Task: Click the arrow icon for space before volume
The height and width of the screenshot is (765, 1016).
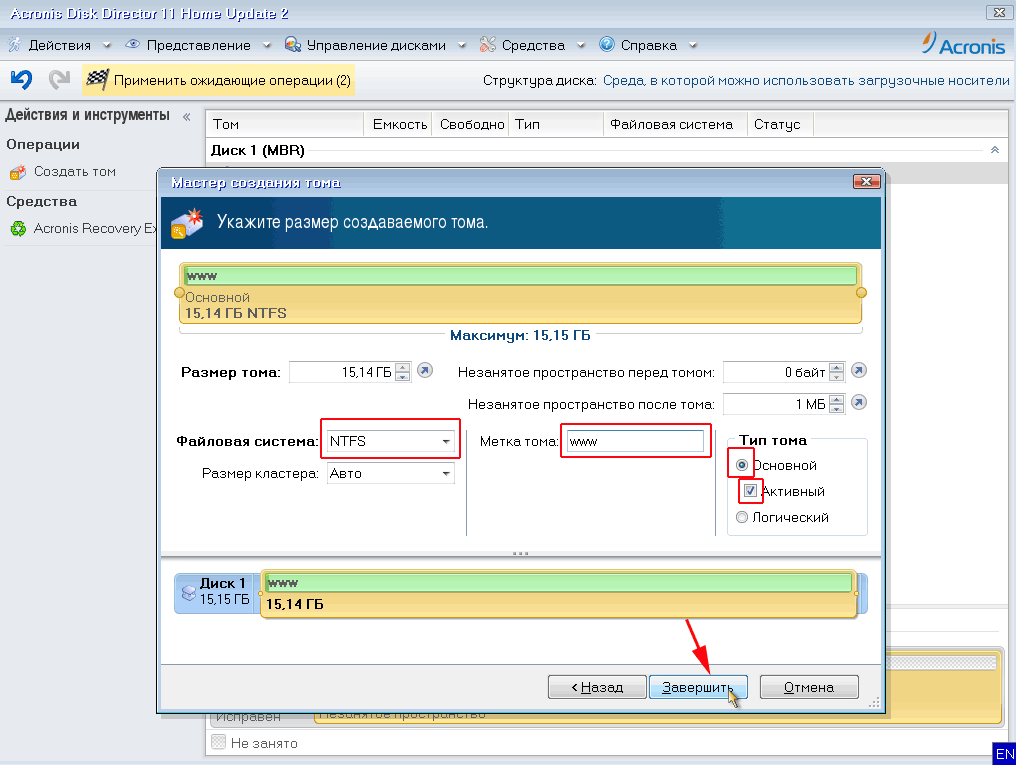Action: pyautogui.click(x=859, y=371)
